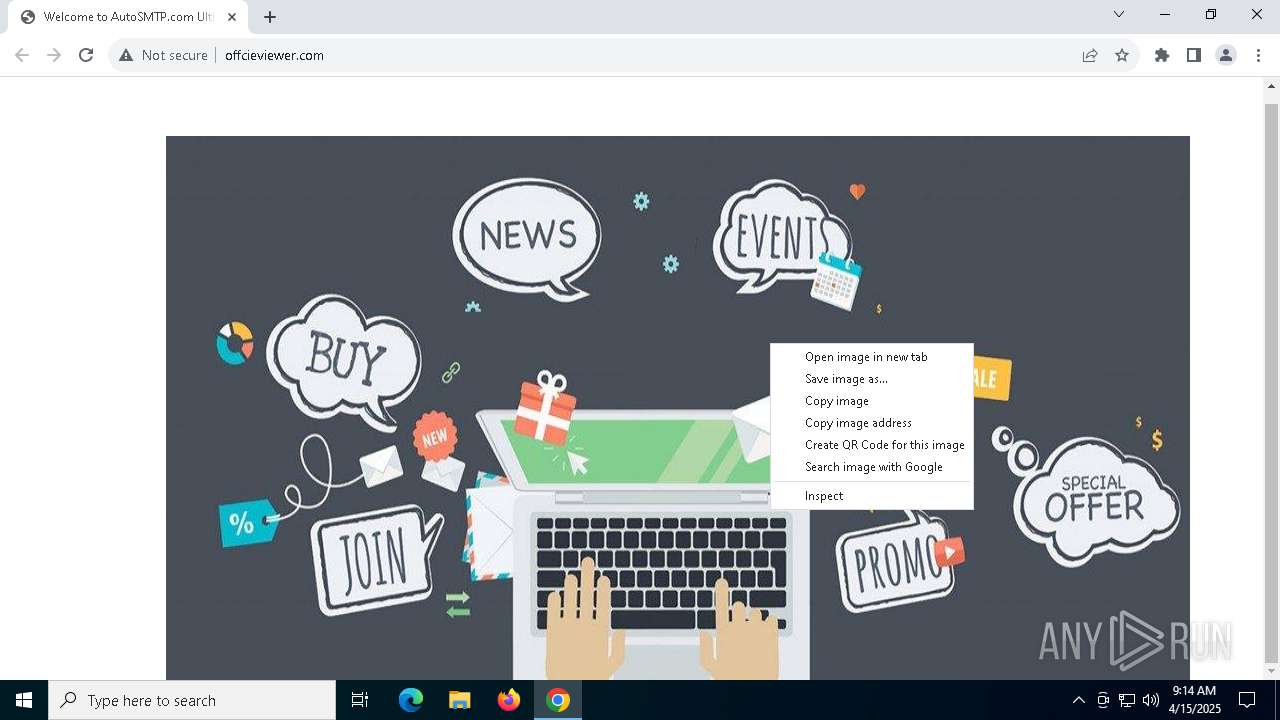This screenshot has height=720, width=1280.
Task: Choose Search image with Google
Action: click(871, 467)
